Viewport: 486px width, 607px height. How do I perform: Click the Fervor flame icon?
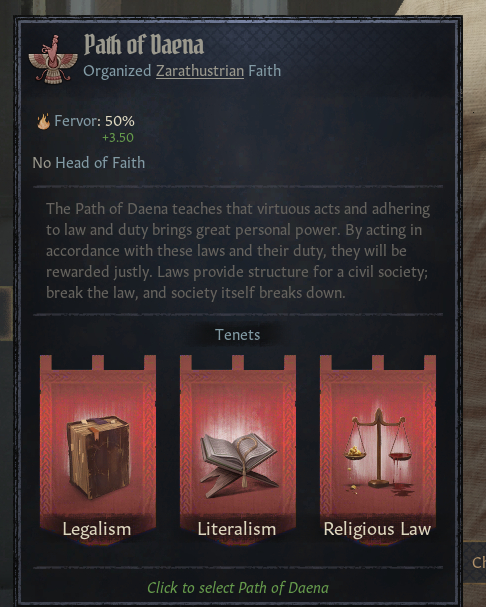43,121
